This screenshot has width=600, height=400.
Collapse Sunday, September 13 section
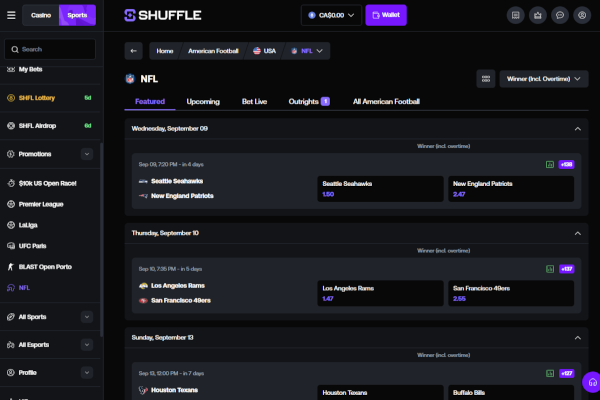tap(578, 338)
